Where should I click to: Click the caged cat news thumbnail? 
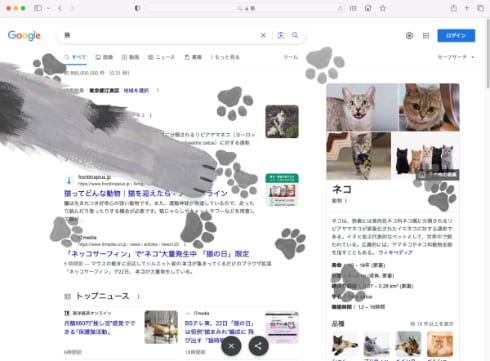click(161, 327)
